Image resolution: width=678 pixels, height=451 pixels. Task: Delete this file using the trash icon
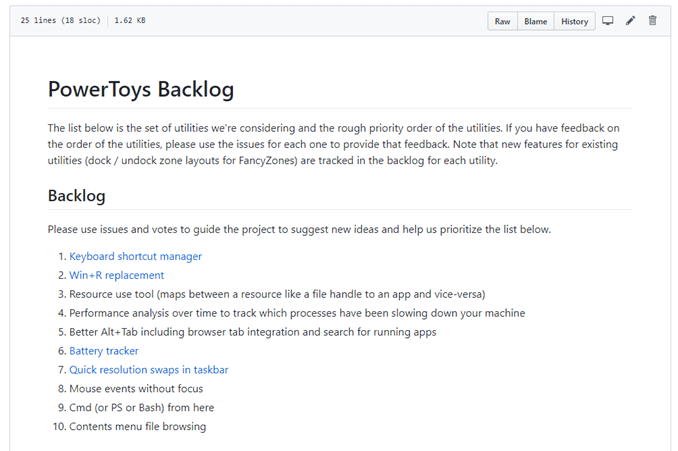click(653, 21)
